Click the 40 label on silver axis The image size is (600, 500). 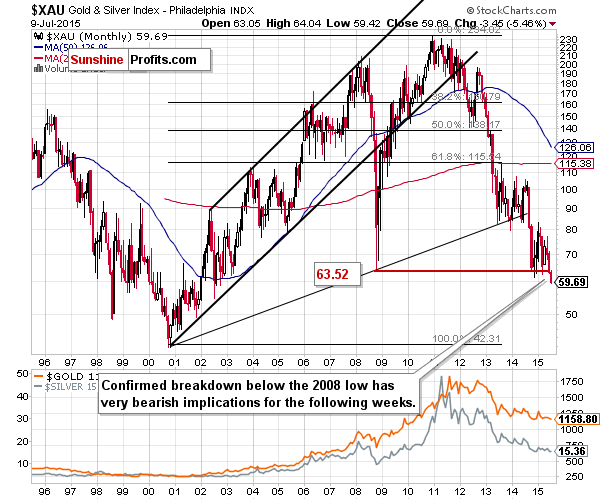coord(23,397)
